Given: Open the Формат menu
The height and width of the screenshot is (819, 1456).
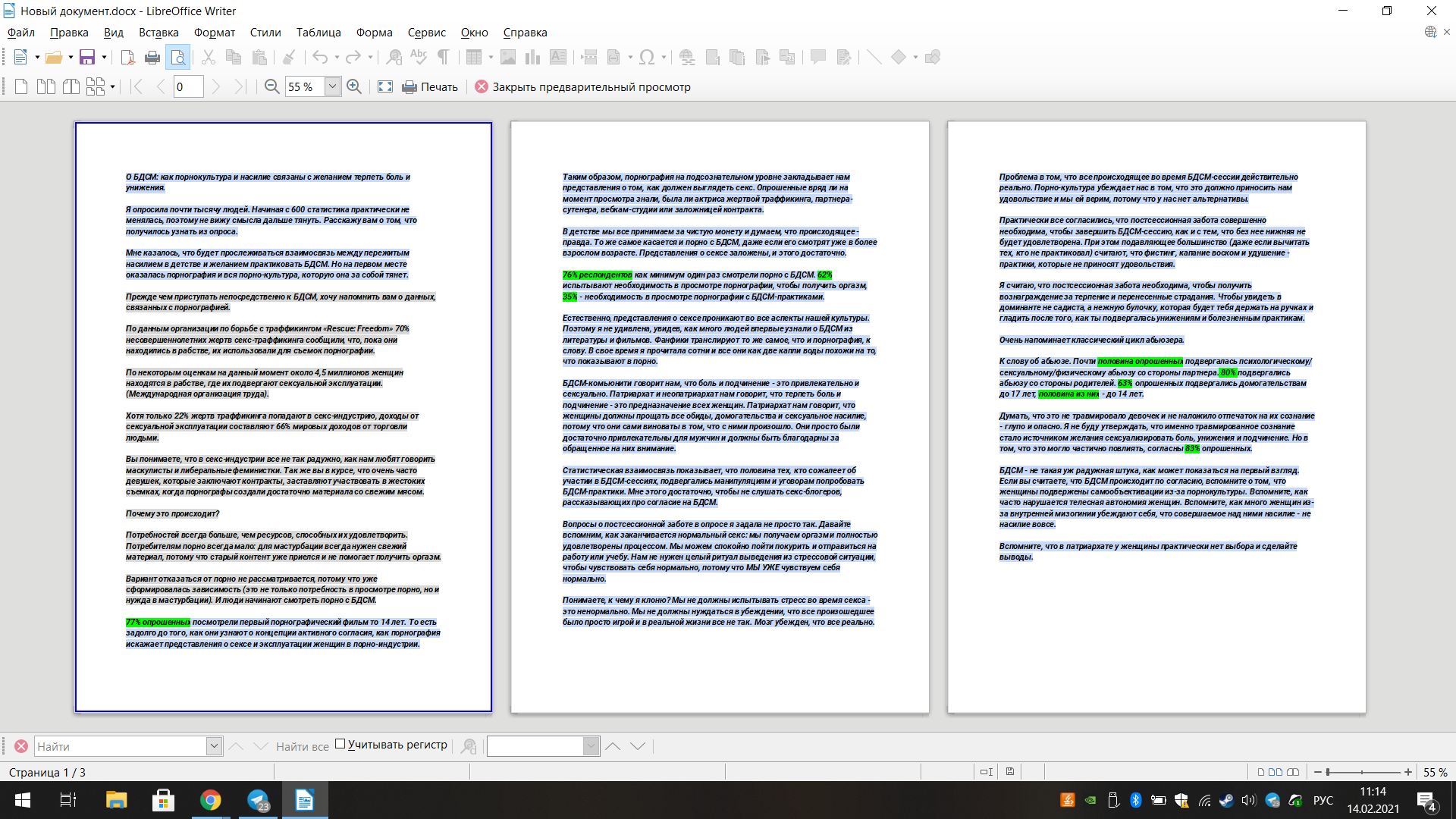Looking at the screenshot, I should 214,33.
